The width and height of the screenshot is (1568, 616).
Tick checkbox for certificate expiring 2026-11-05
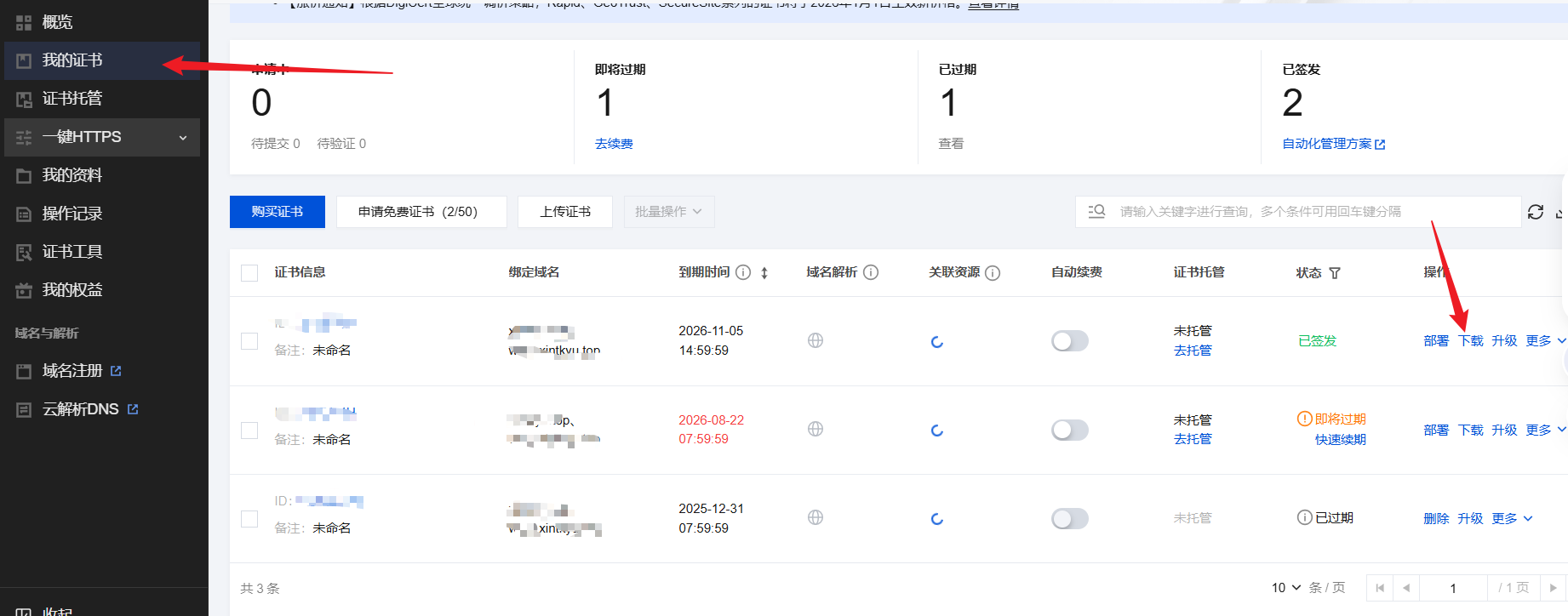coord(249,341)
